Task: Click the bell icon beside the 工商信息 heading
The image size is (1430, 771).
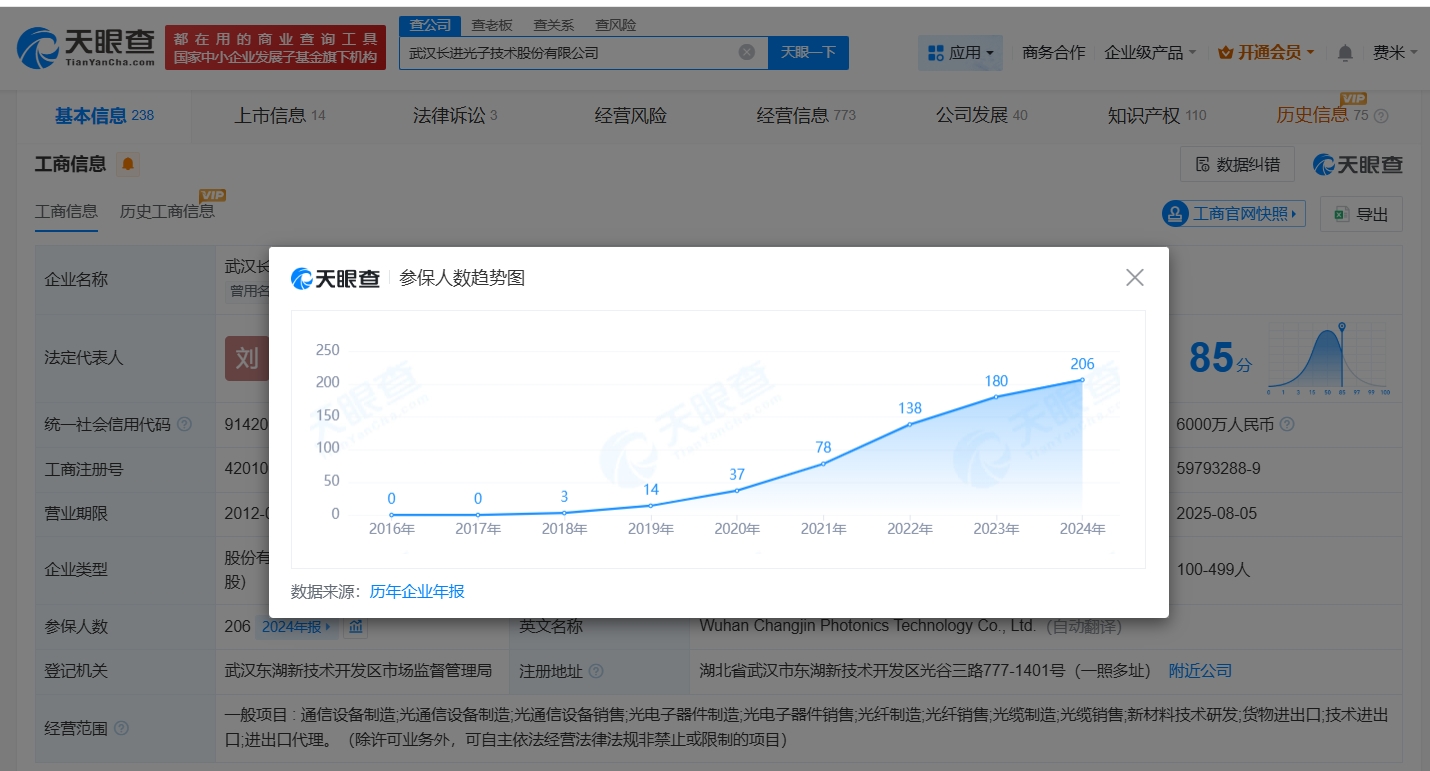Action: (x=128, y=163)
